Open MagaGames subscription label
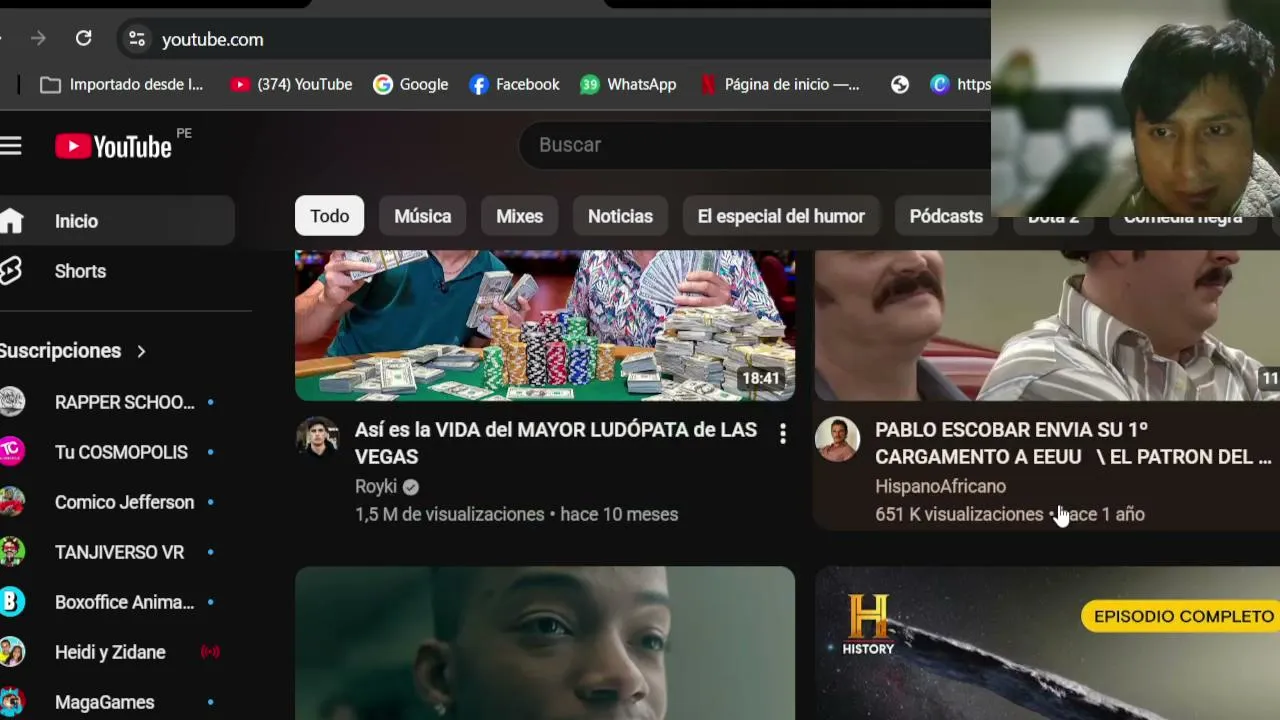The width and height of the screenshot is (1280, 720). click(105, 702)
